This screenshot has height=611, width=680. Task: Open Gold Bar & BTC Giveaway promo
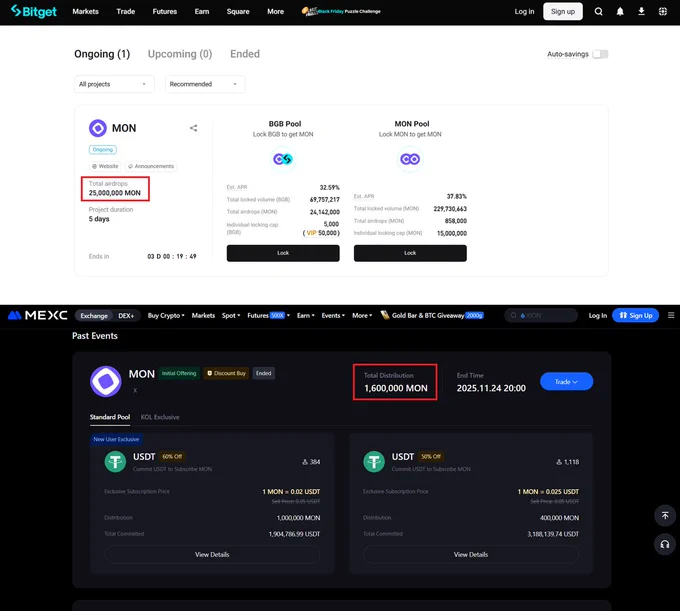(x=432, y=315)
